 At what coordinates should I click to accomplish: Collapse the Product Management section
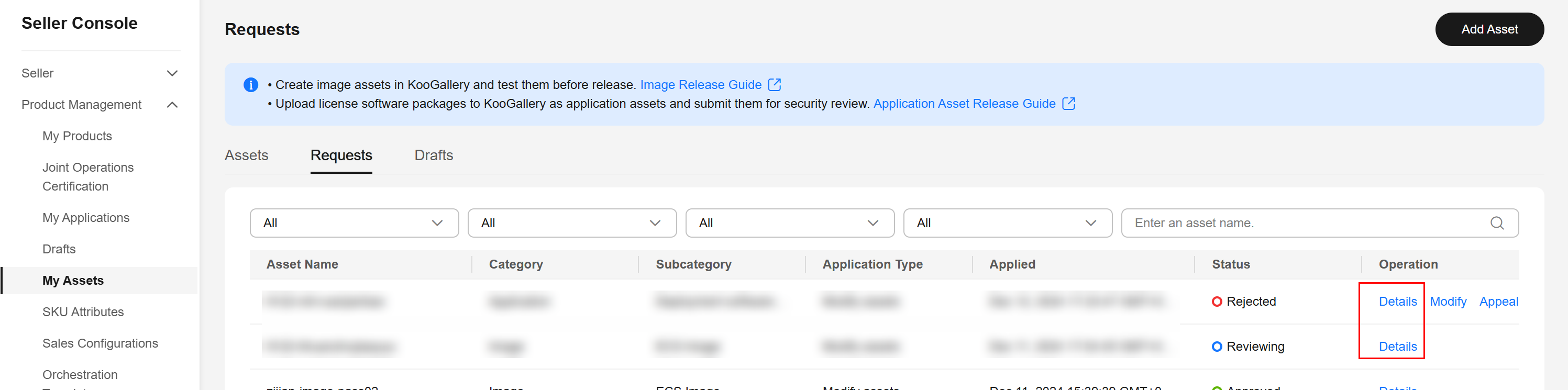(100, 105)
